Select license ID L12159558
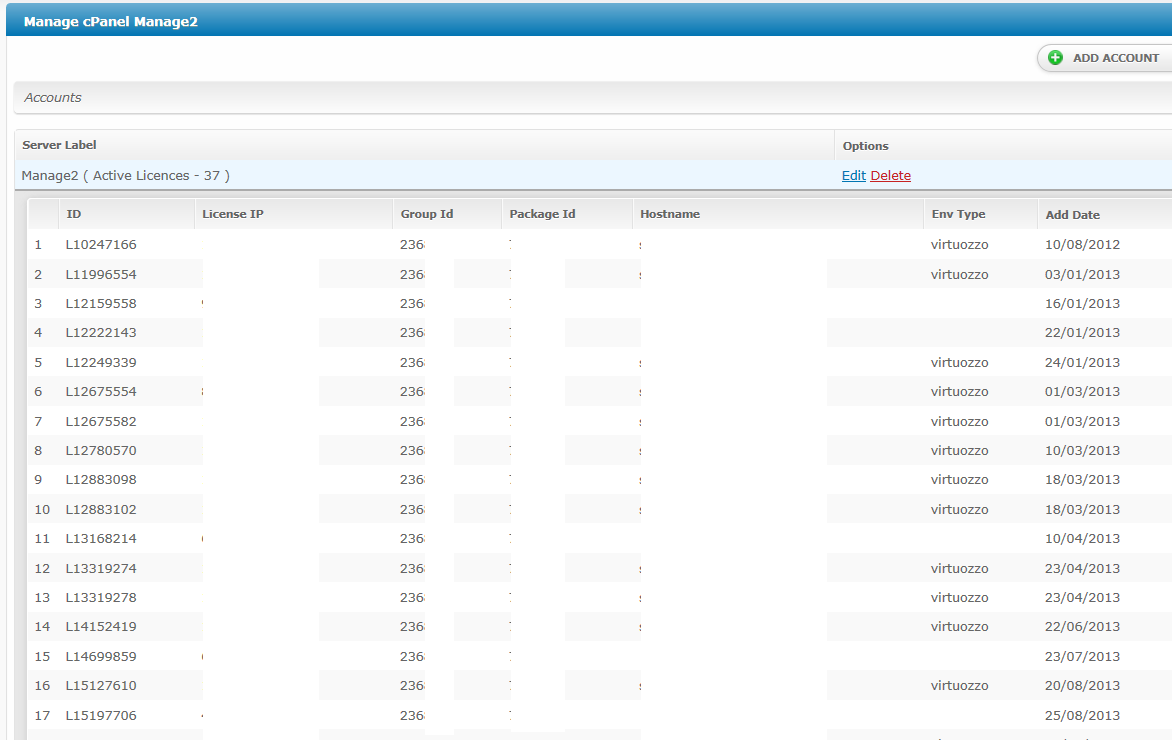 [x=101, y=303]
